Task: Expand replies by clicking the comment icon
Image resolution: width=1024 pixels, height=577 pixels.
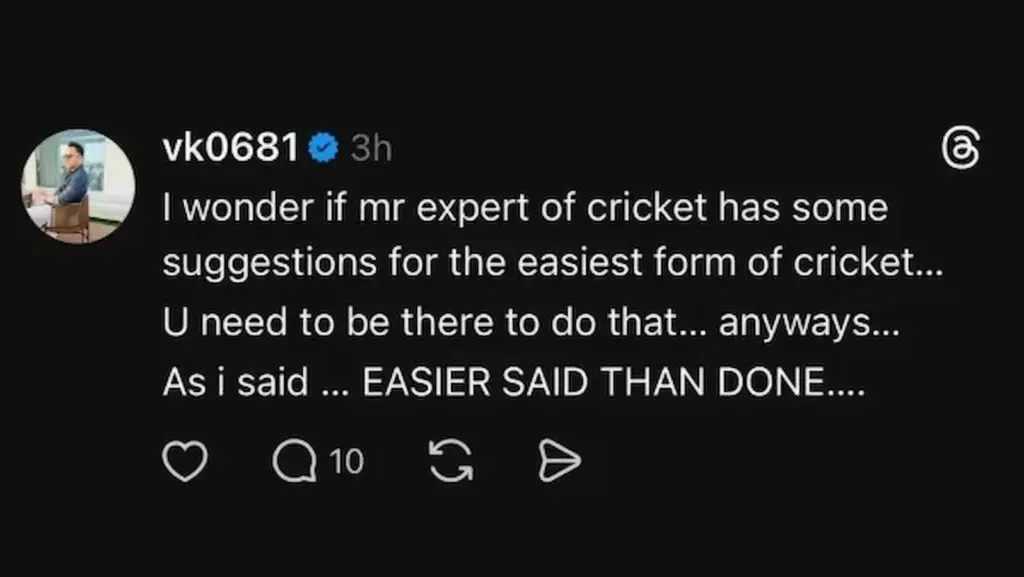Action: point(295,460)
